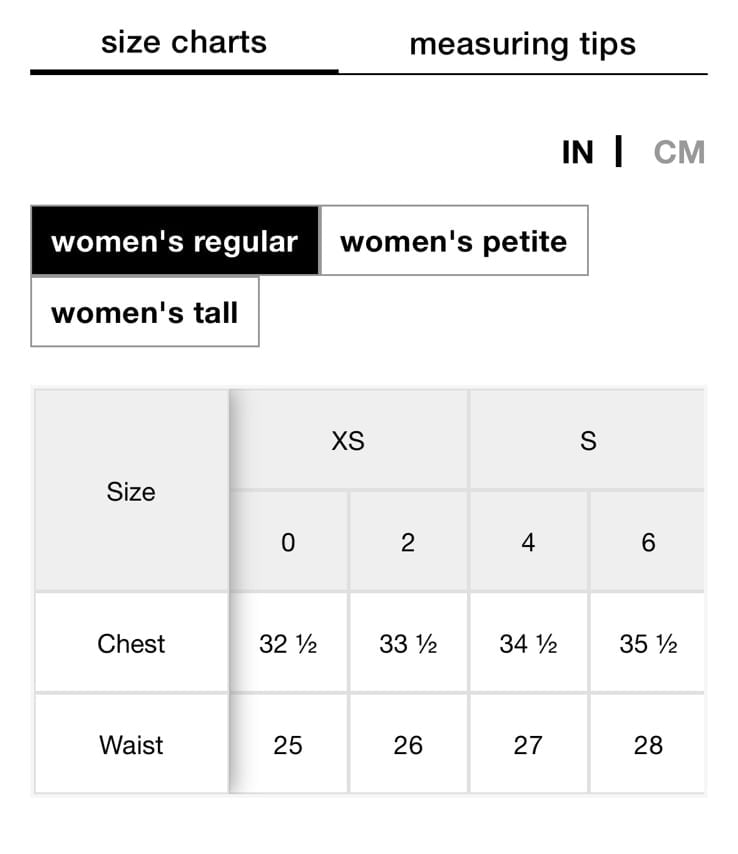Select women's regular size category
This screenshot has width=738, height=854.
click(x=175, y=241)
